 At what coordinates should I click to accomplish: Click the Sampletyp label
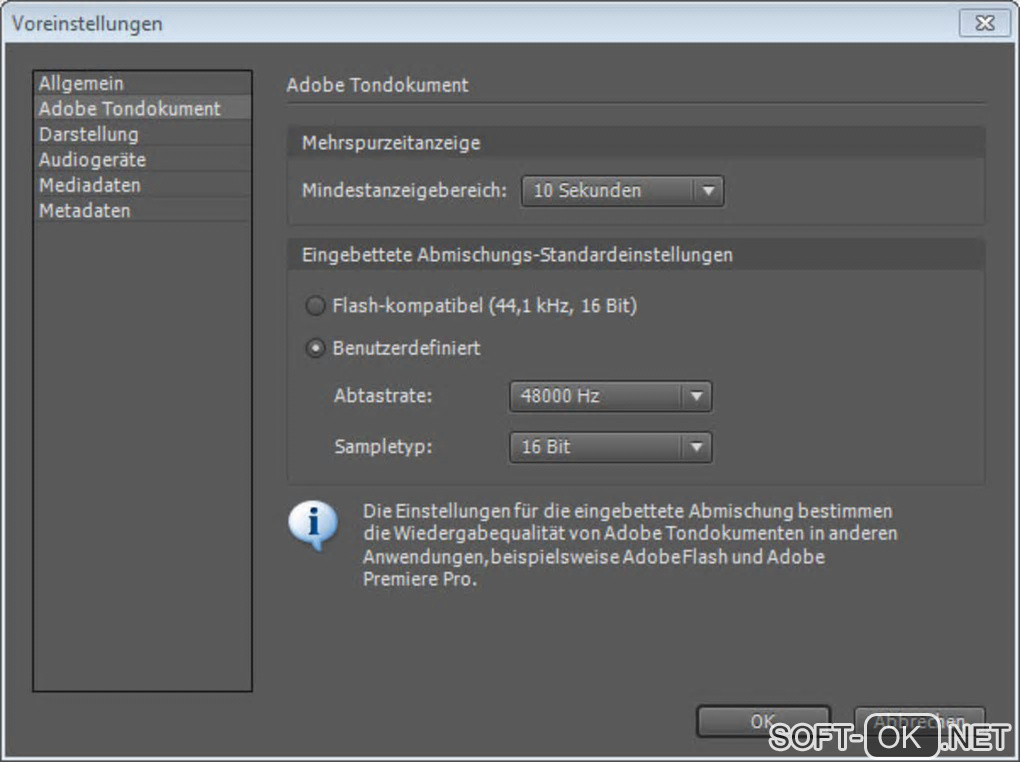(x=383, y=446)
